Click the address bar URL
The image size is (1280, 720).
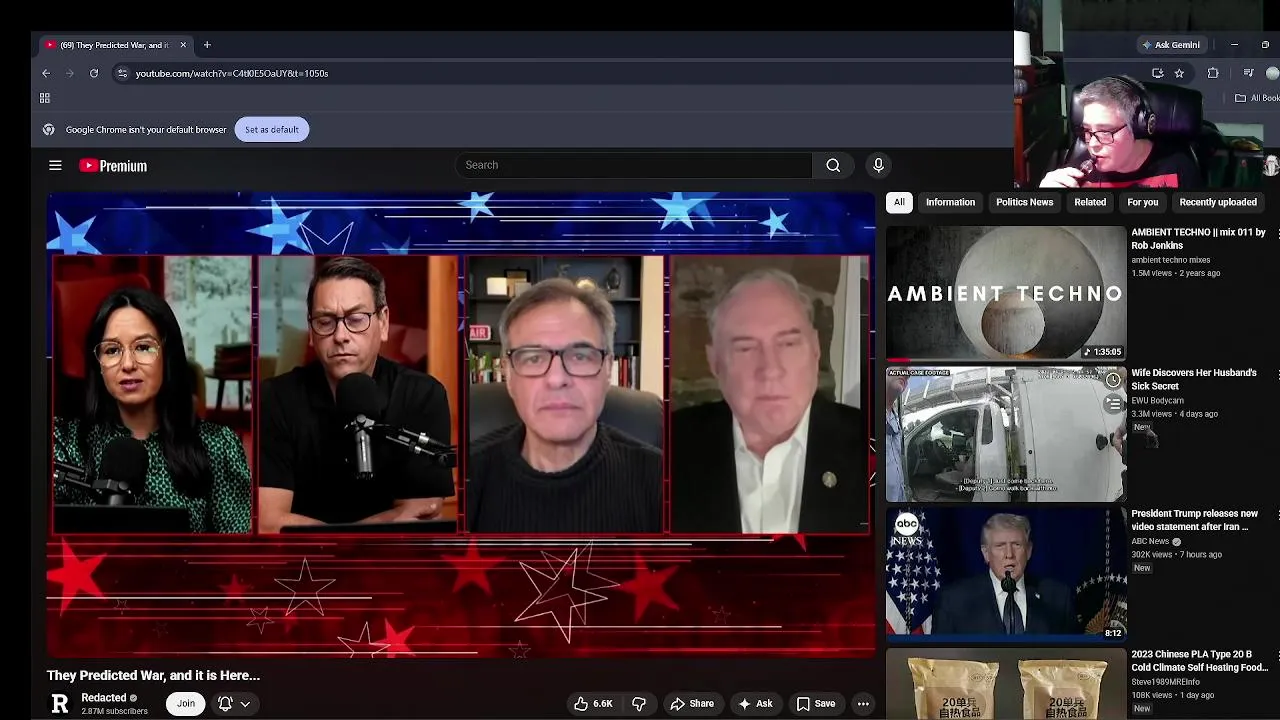232,73
